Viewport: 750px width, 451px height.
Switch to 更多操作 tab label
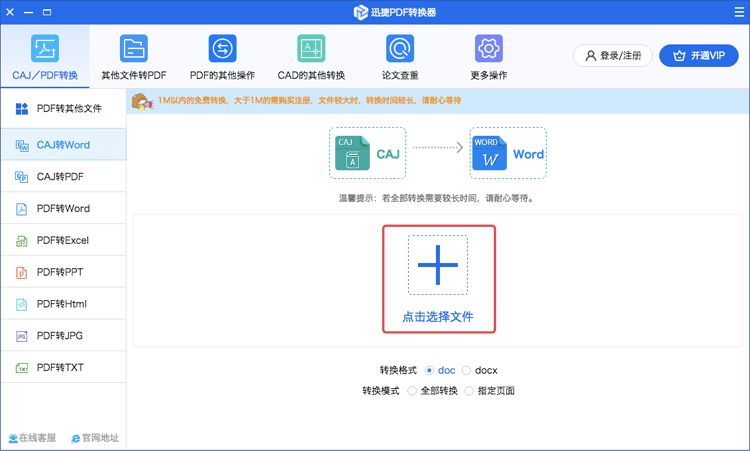coord(489,76)
